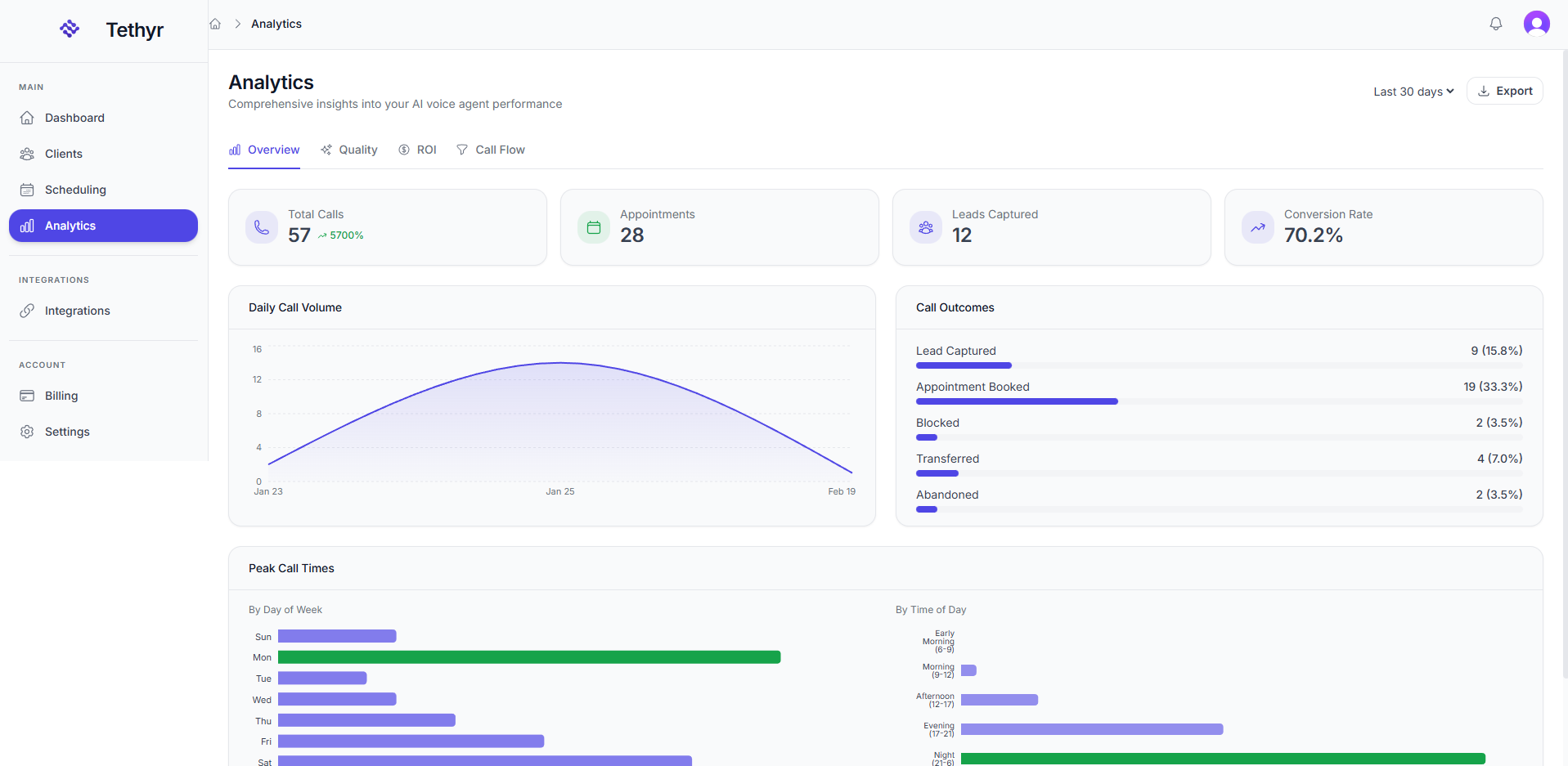
Task: Click the Appointment Booked progress bar
Action: [x=1016, y=401]
